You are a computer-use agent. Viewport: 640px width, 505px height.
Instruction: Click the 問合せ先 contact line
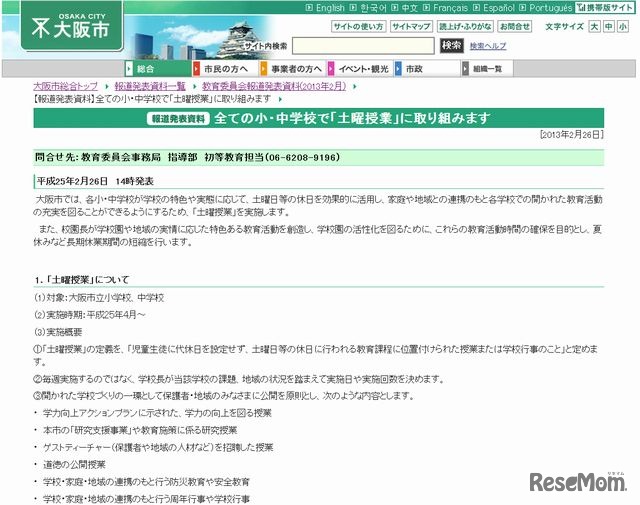(318, 157)
